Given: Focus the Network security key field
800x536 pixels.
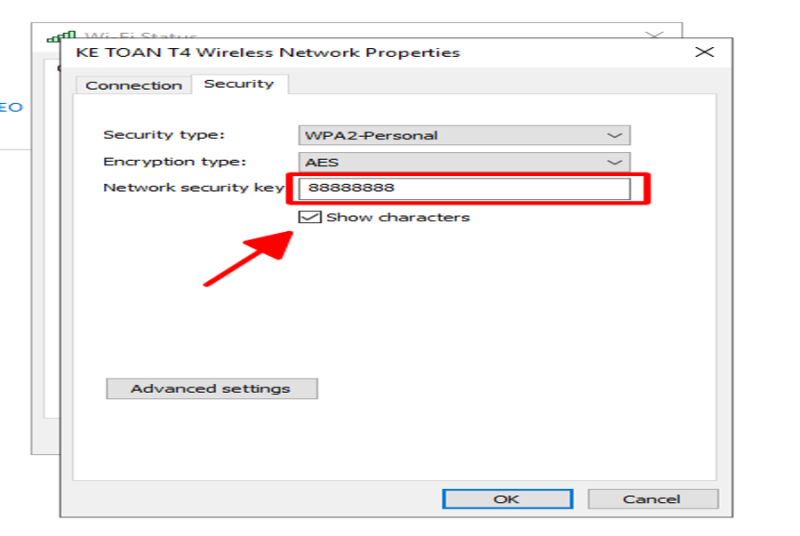Looking at the screenshot, I should (x=464, y=188).
